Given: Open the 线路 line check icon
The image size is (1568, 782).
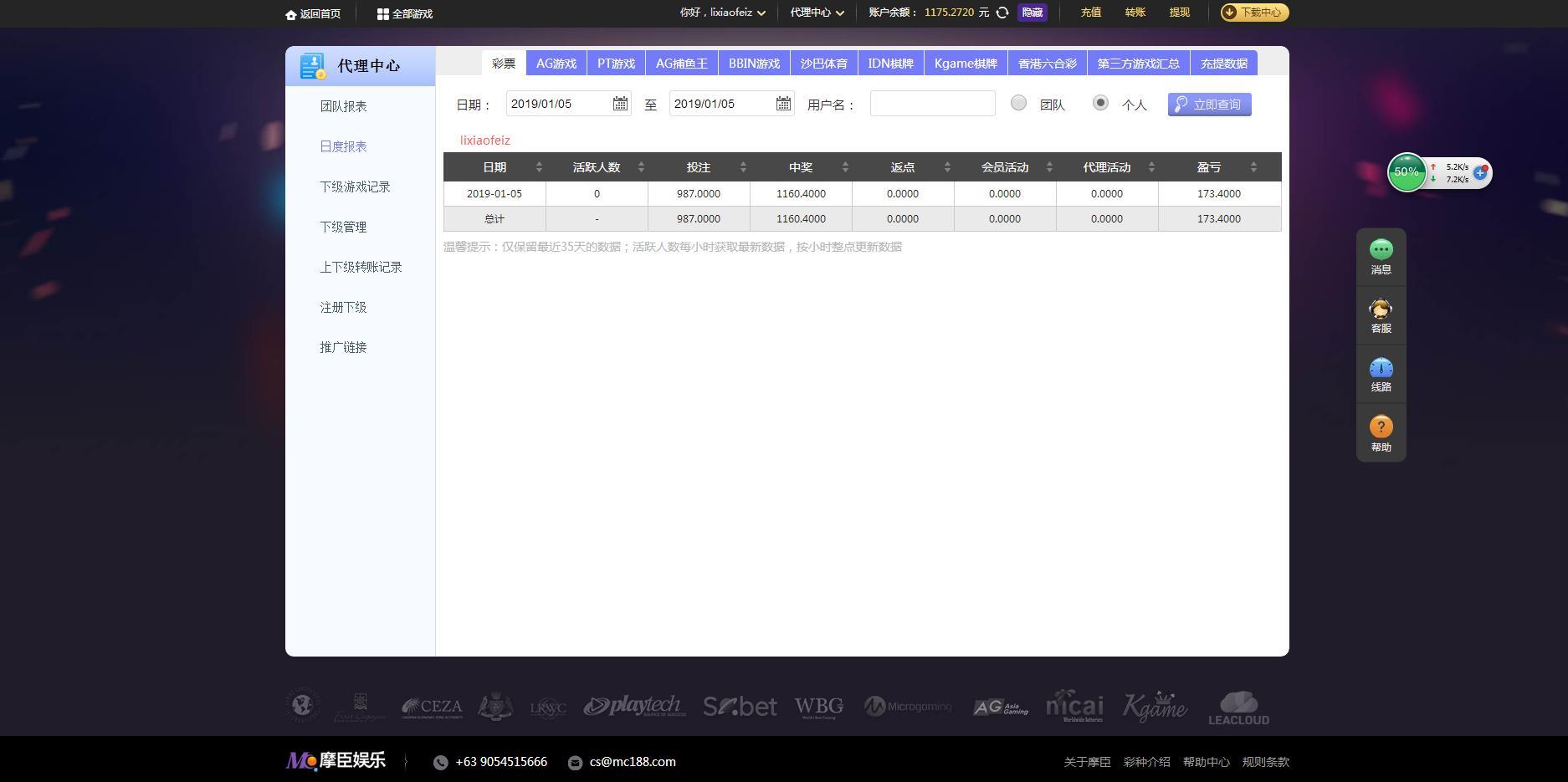Looking at the screenshot, I should click(1380, 369).
